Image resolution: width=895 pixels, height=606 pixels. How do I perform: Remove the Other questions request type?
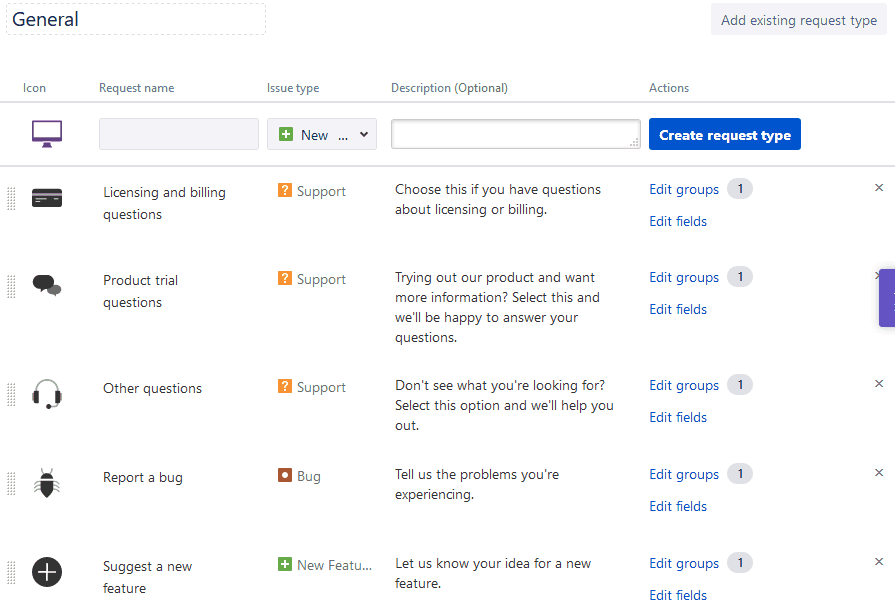pos(879,384)
